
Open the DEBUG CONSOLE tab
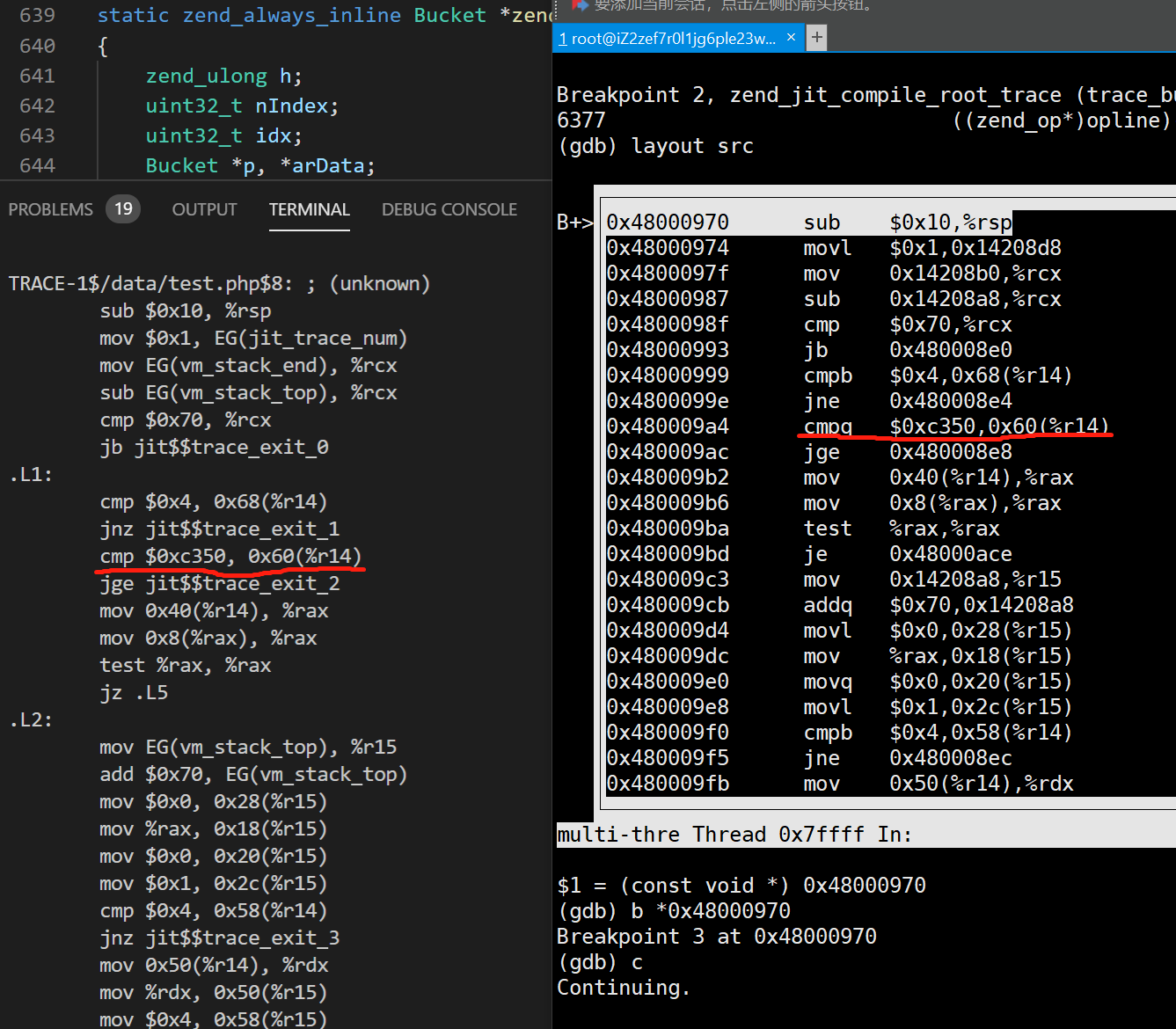(x=449, y=209)
